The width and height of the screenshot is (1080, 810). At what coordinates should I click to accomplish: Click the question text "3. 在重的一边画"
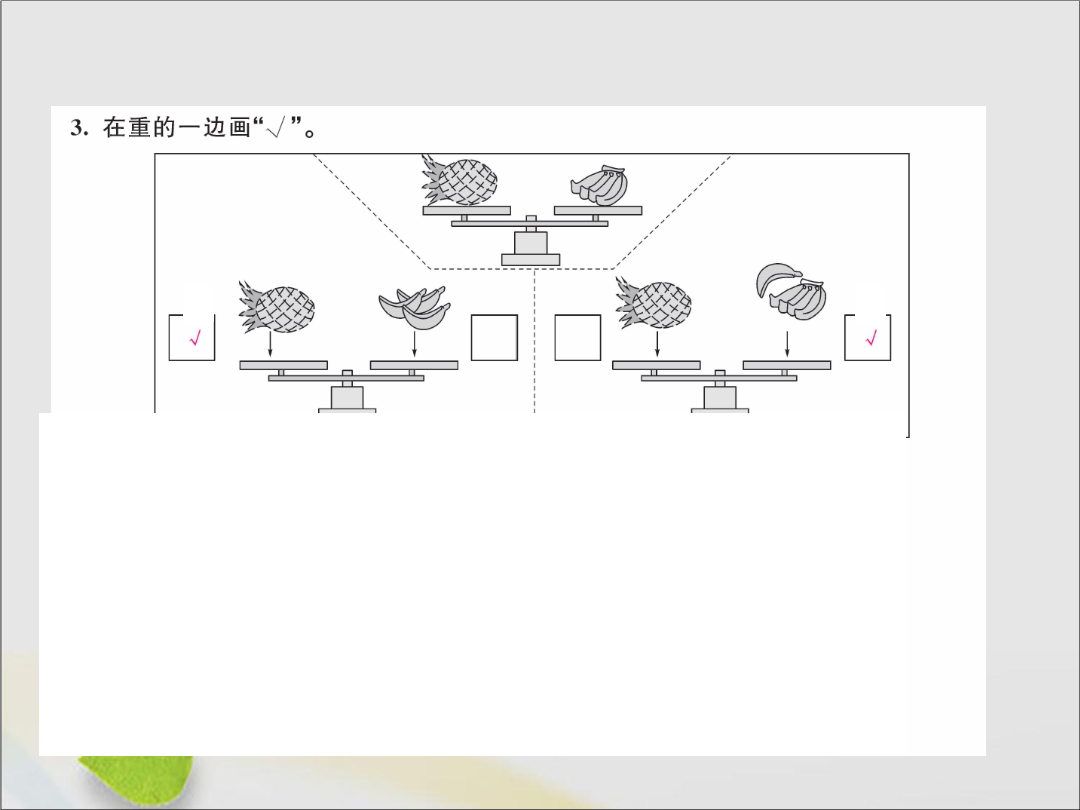(160, 128)
